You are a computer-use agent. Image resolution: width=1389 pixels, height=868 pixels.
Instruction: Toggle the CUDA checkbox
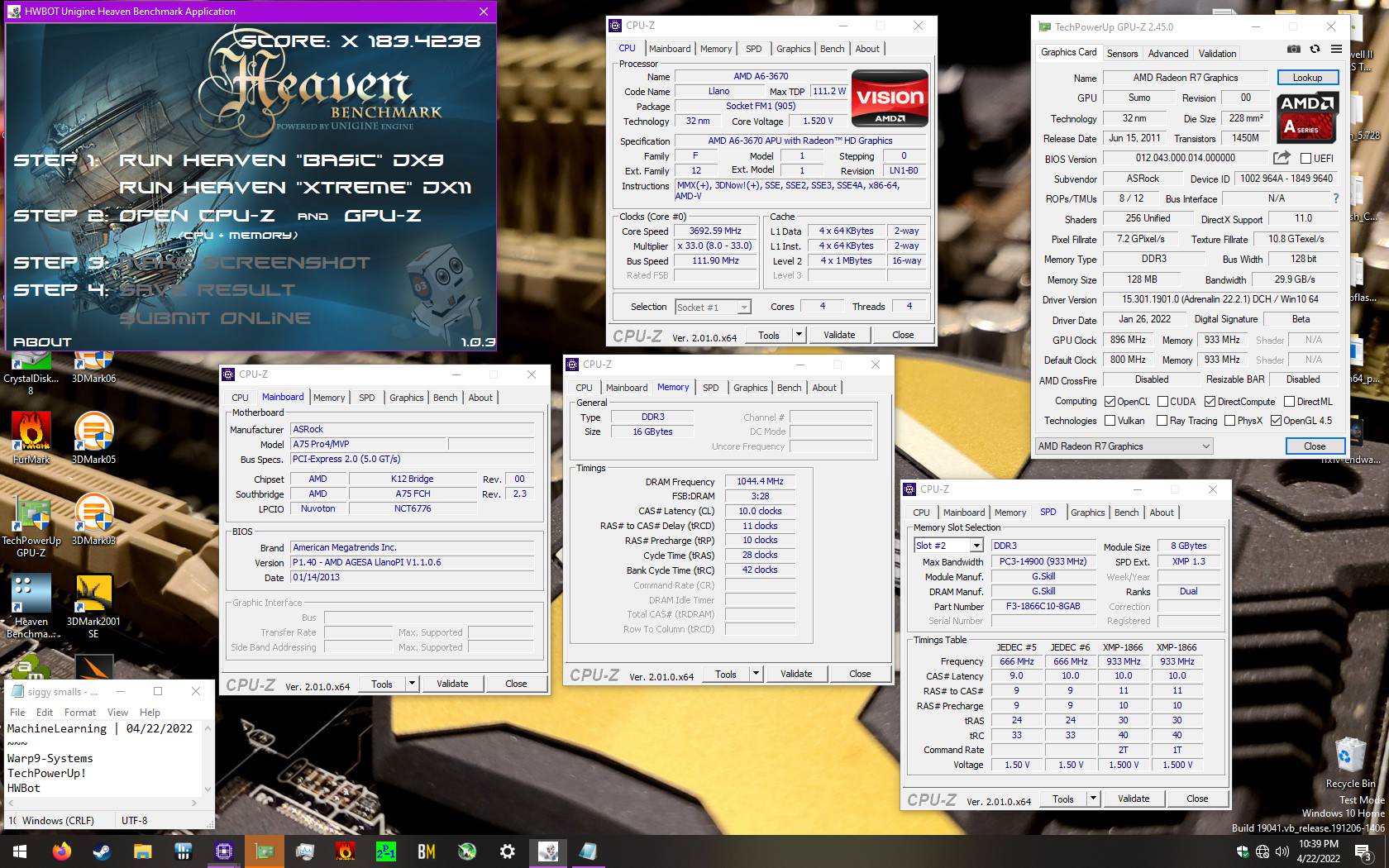[1162, 401]
